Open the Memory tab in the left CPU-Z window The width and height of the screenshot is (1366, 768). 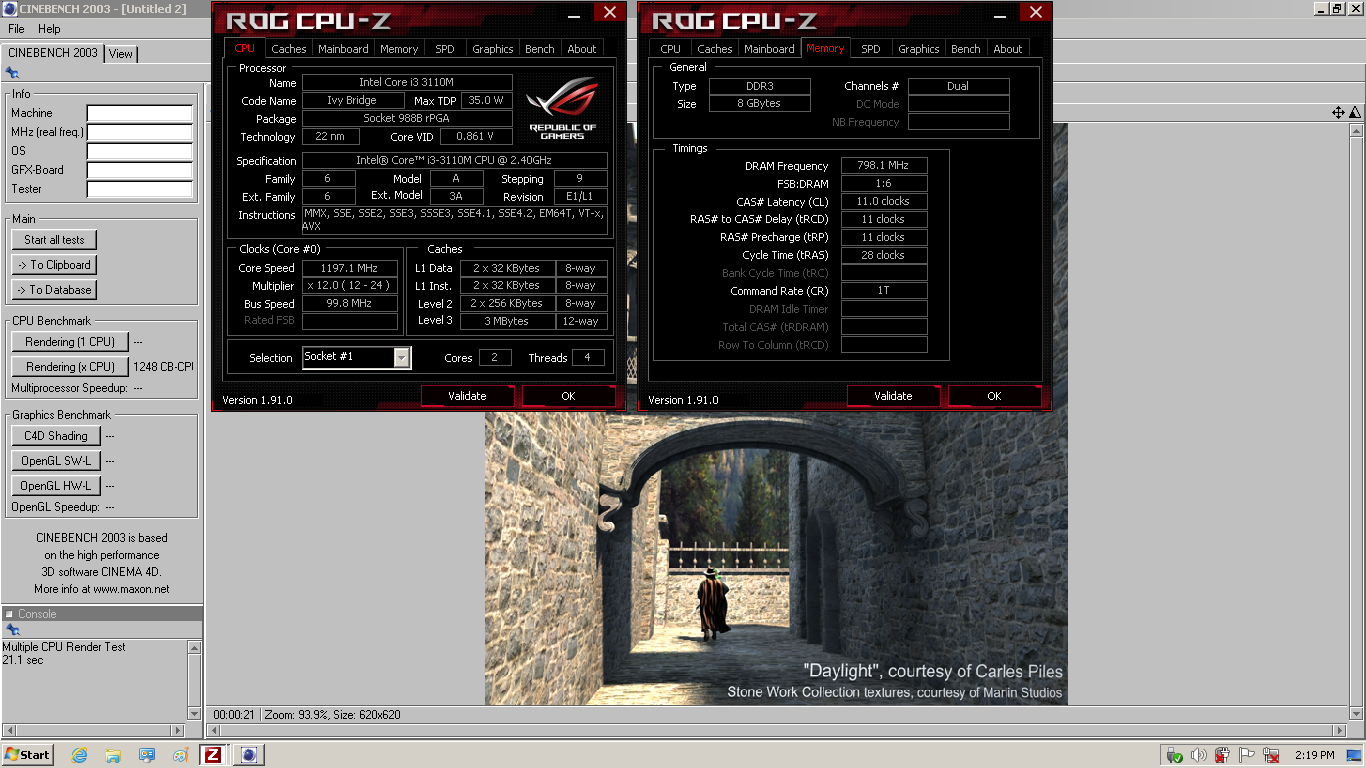(x=399, y=48)
